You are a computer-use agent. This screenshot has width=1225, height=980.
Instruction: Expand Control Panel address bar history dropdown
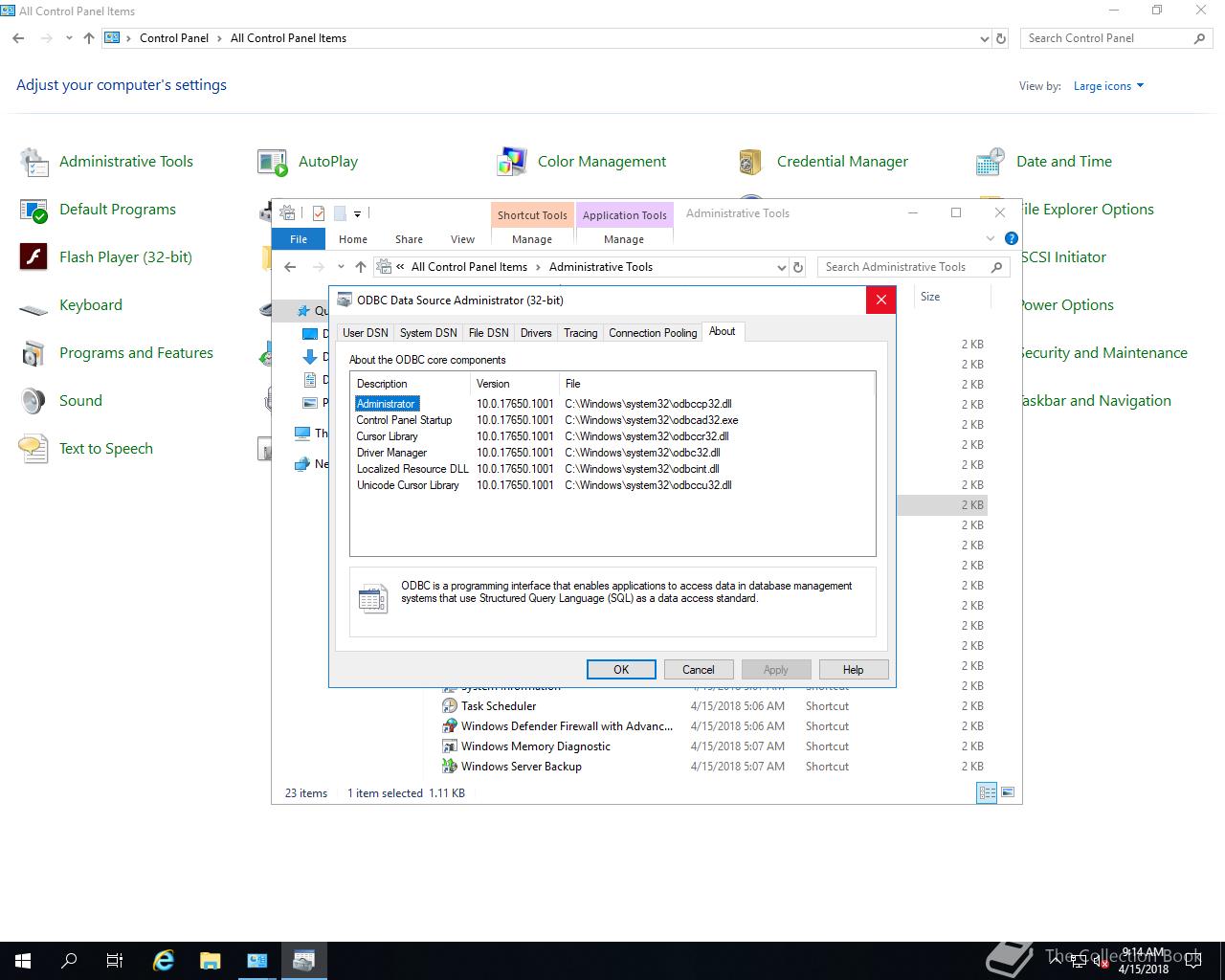(985, 38)
